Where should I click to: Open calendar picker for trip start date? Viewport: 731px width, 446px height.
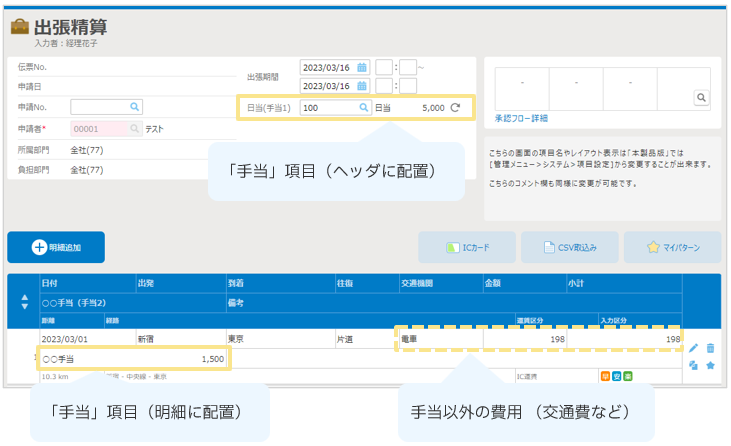362,67
